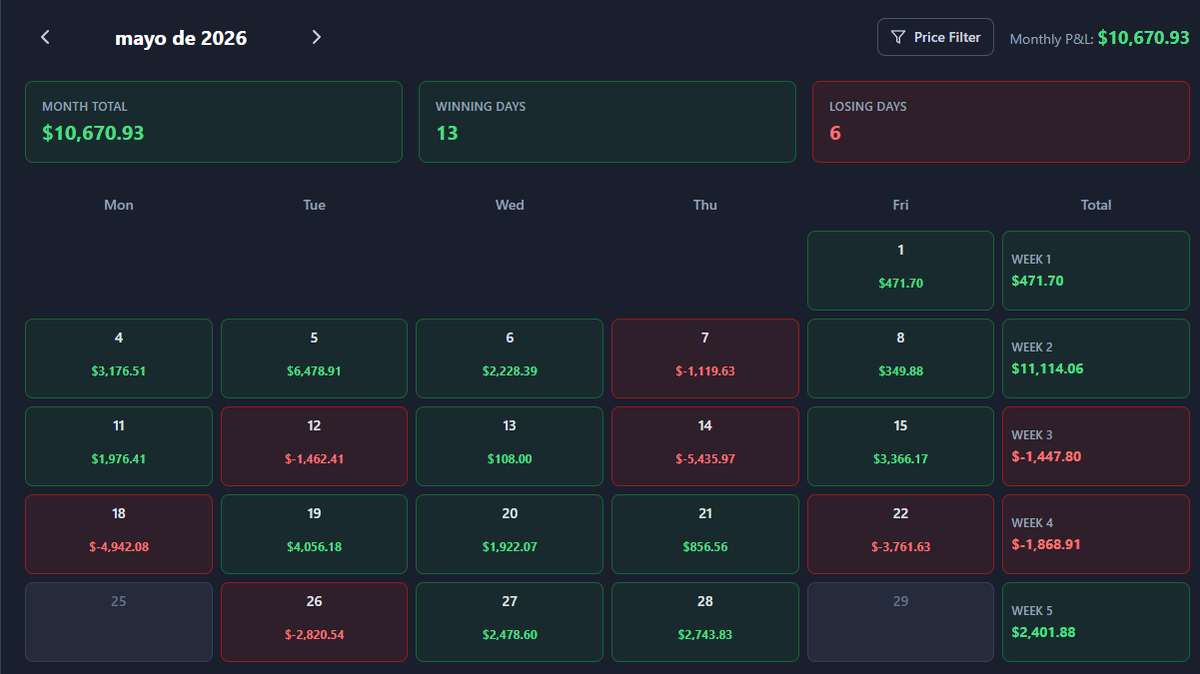Open day 22 showing $-3,761.63

(901, 534)
